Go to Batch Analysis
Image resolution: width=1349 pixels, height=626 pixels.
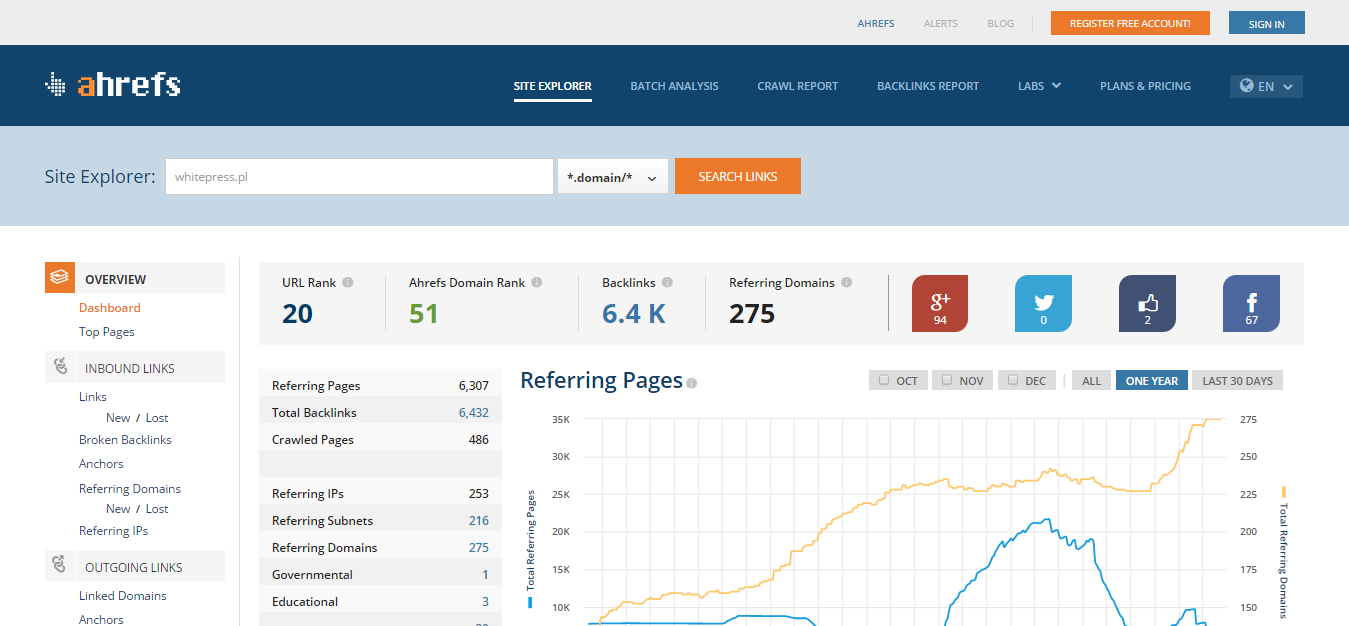point(674,86)
